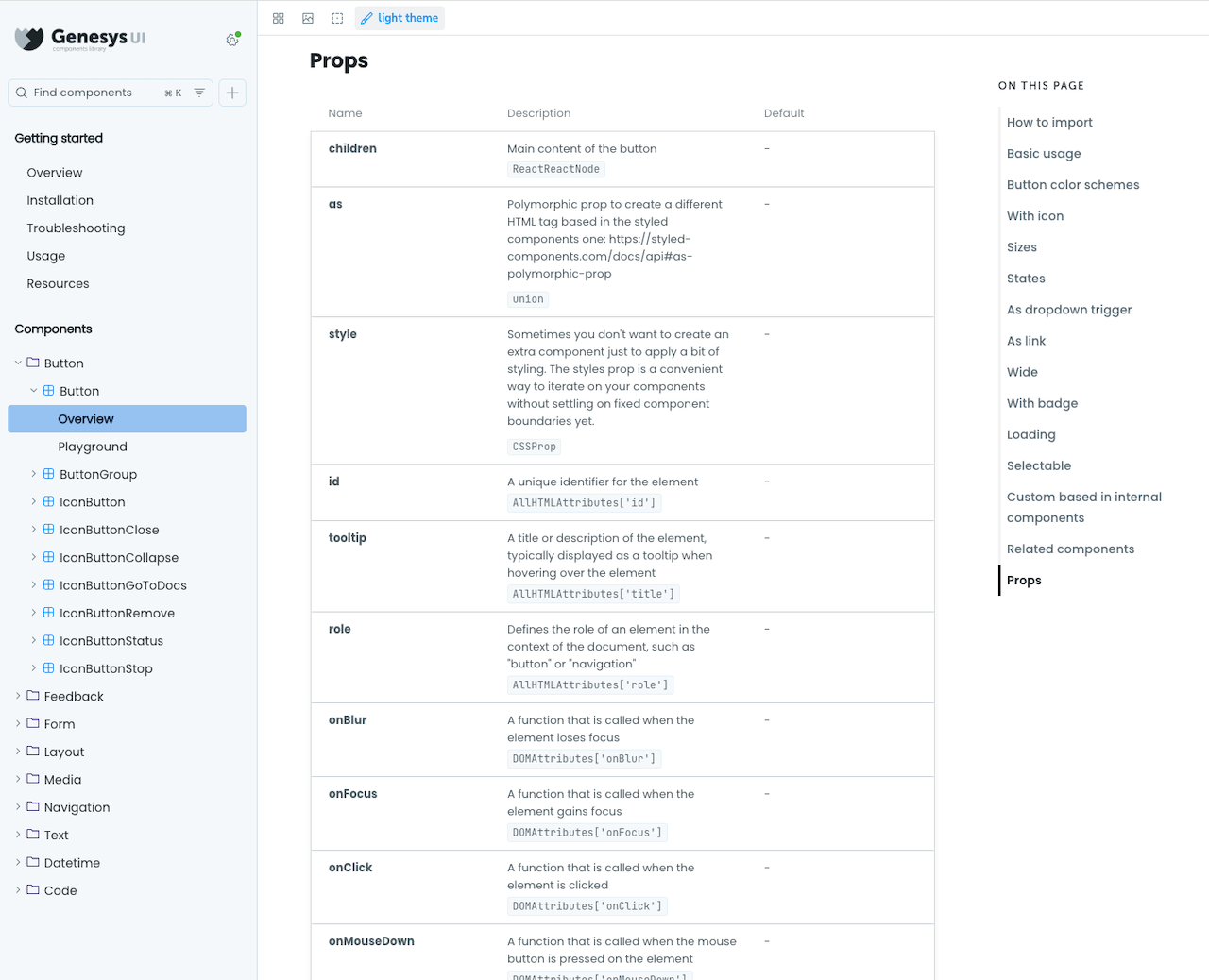The width and height of the screenshot is (1209, 980).
Task: Open the settings gear icon
Action: (x=232, y=40)
